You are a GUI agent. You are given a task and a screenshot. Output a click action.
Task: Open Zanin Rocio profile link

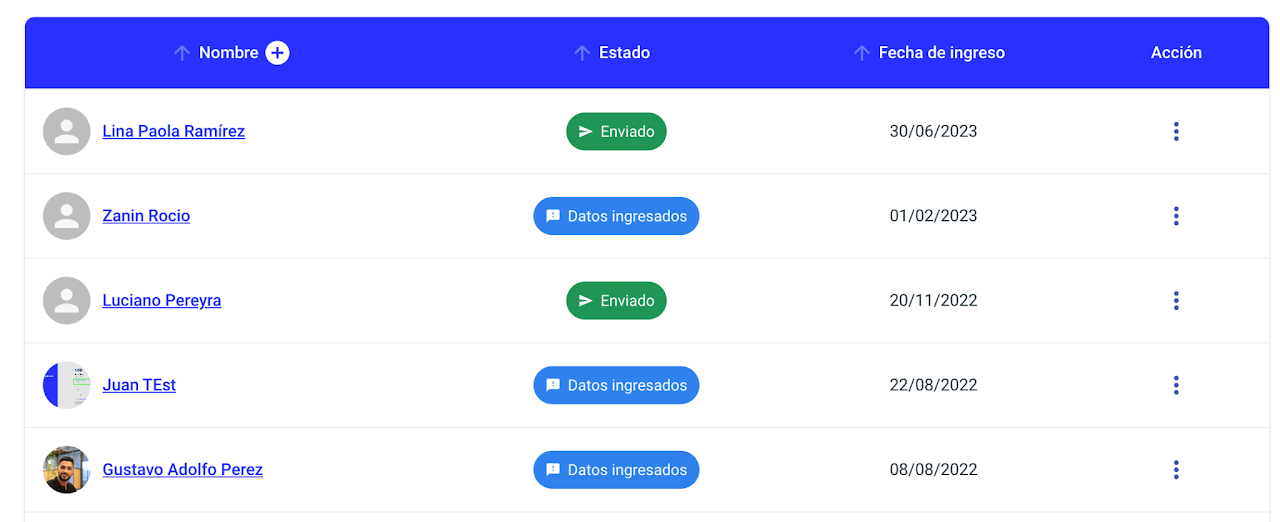click(x=146, y=216)
